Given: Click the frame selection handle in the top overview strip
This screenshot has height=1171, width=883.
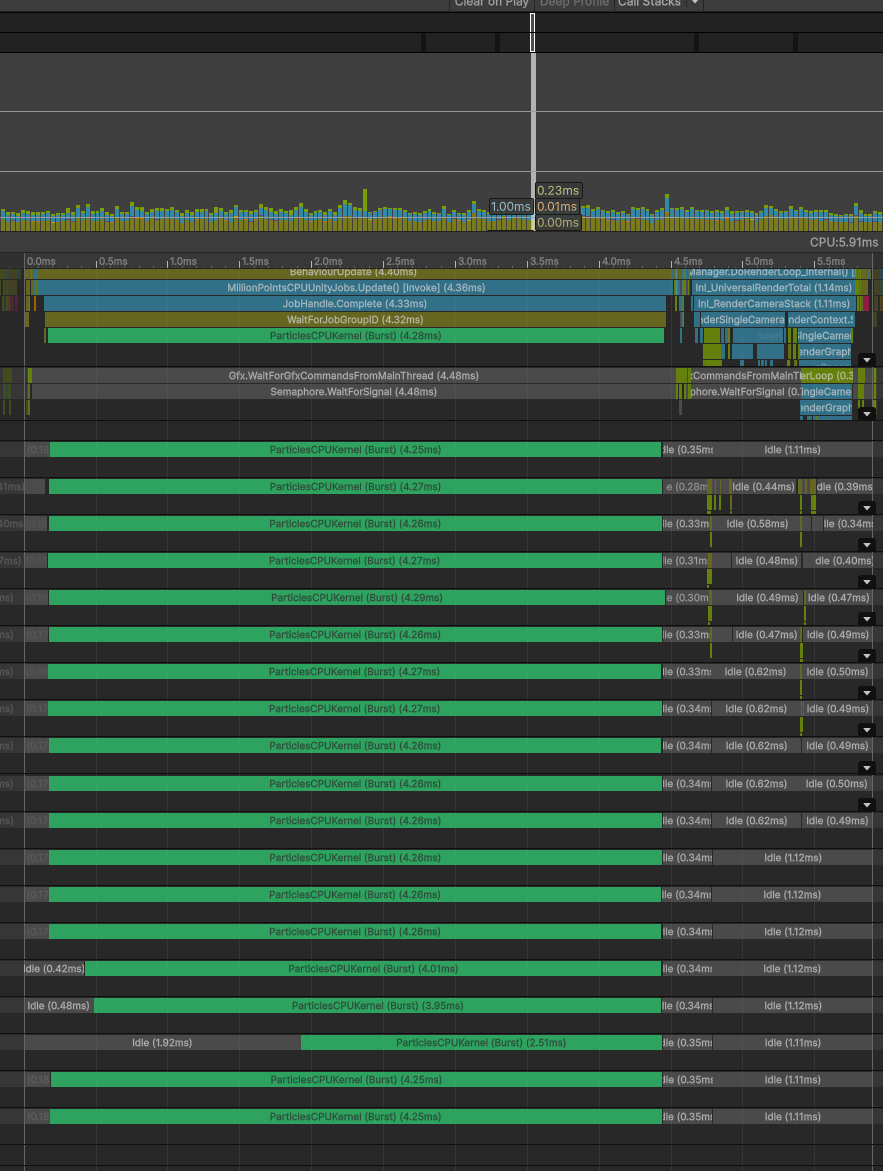Looking at the screenshot, I should (x=533, y=33).
